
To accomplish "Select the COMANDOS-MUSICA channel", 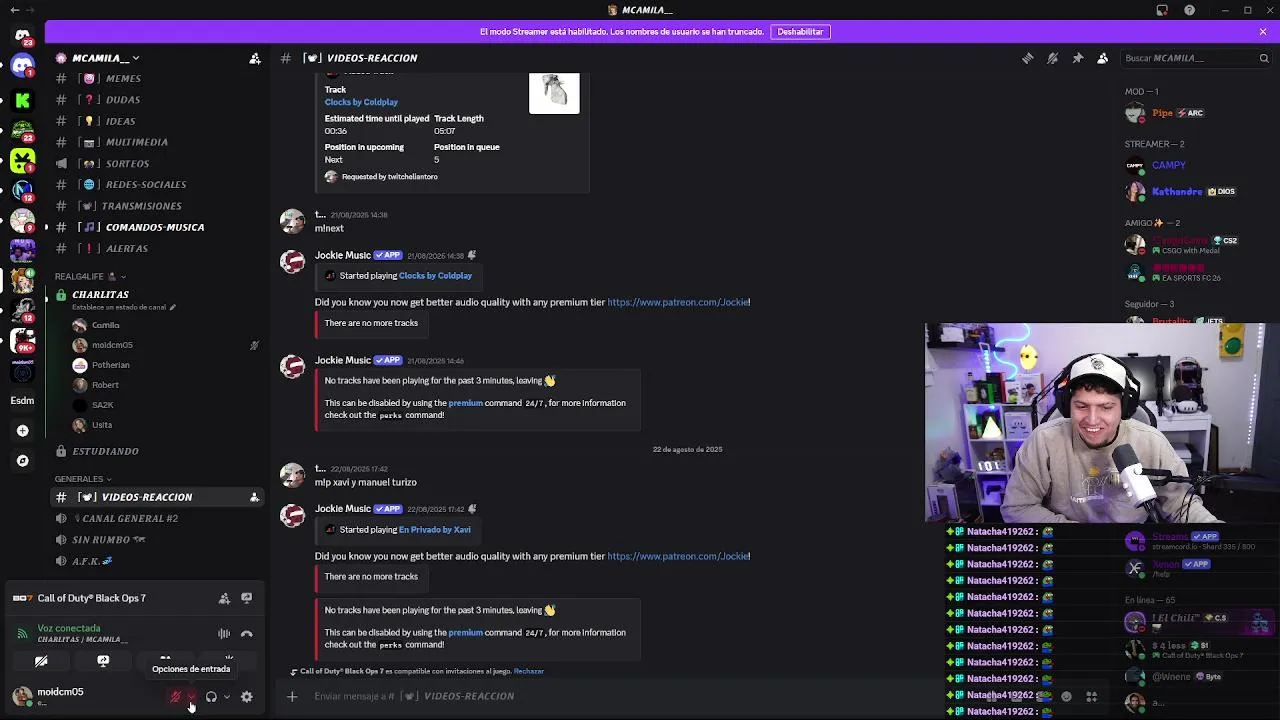I will [155, 227].
